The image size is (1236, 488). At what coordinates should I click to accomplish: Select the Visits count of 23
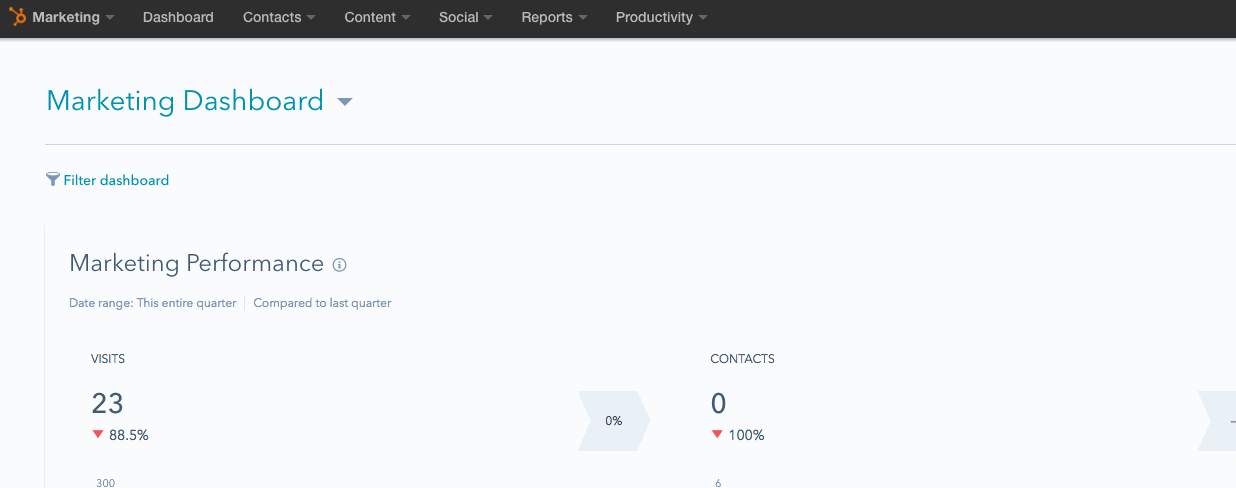(x=108, y=403)
